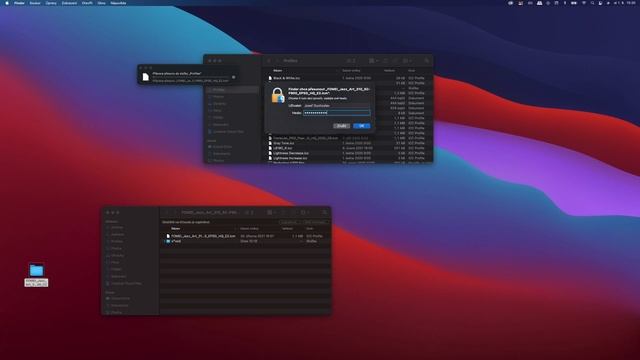Open Control Center from the menu bar

point(600,3)
